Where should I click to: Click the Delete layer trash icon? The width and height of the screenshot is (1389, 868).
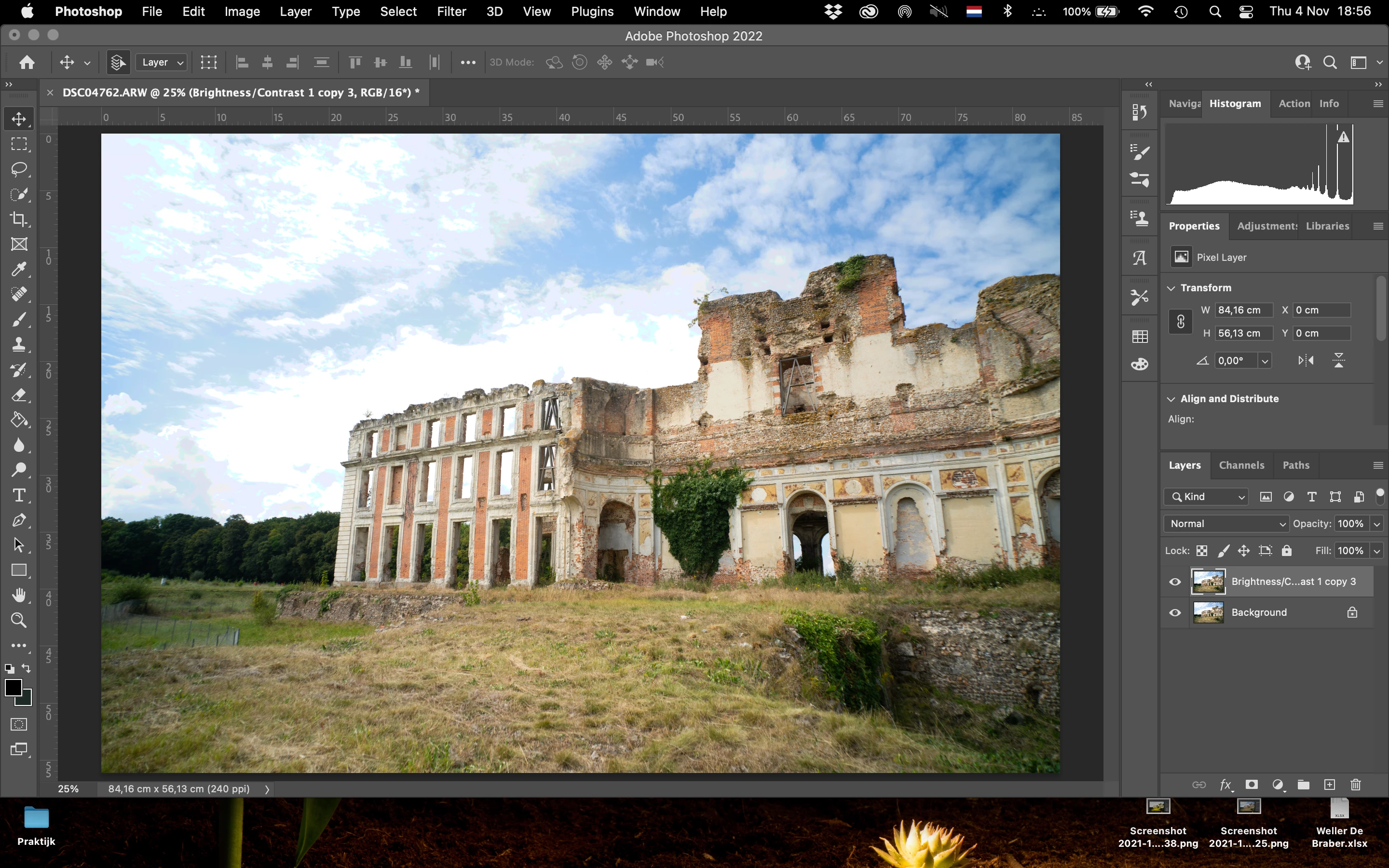(1356, 785)
